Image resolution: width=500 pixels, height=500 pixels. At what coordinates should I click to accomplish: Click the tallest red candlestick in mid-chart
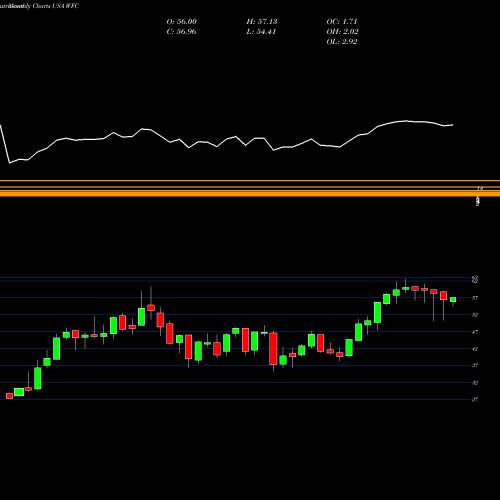pyautogui.click(x=273, y=348)
